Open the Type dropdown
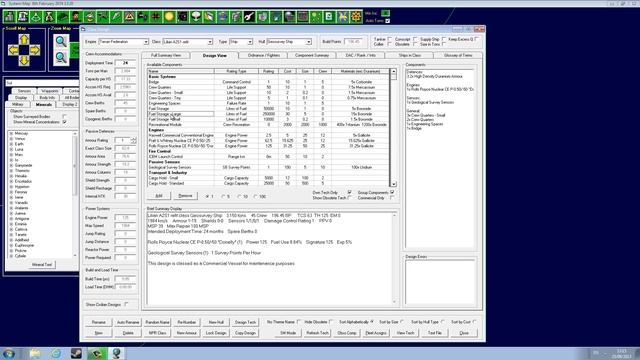The image size is (640, 360). coord(250,42)
